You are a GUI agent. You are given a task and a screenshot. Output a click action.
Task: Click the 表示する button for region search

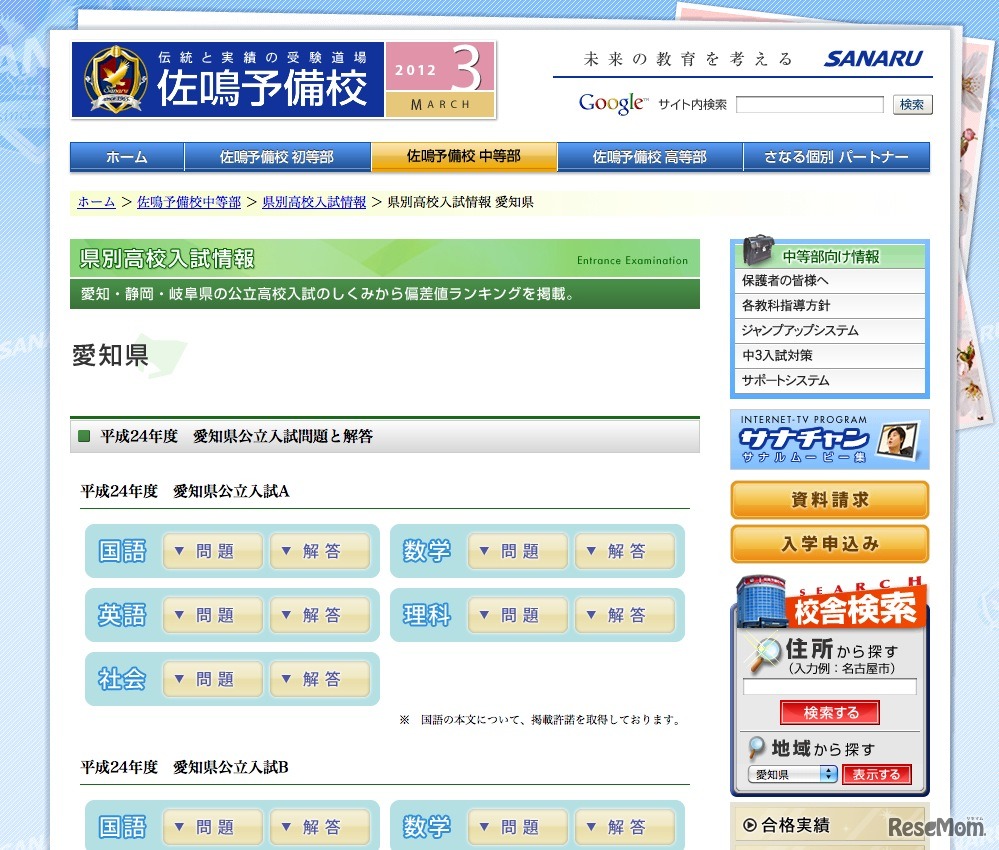tap(876, 773)
